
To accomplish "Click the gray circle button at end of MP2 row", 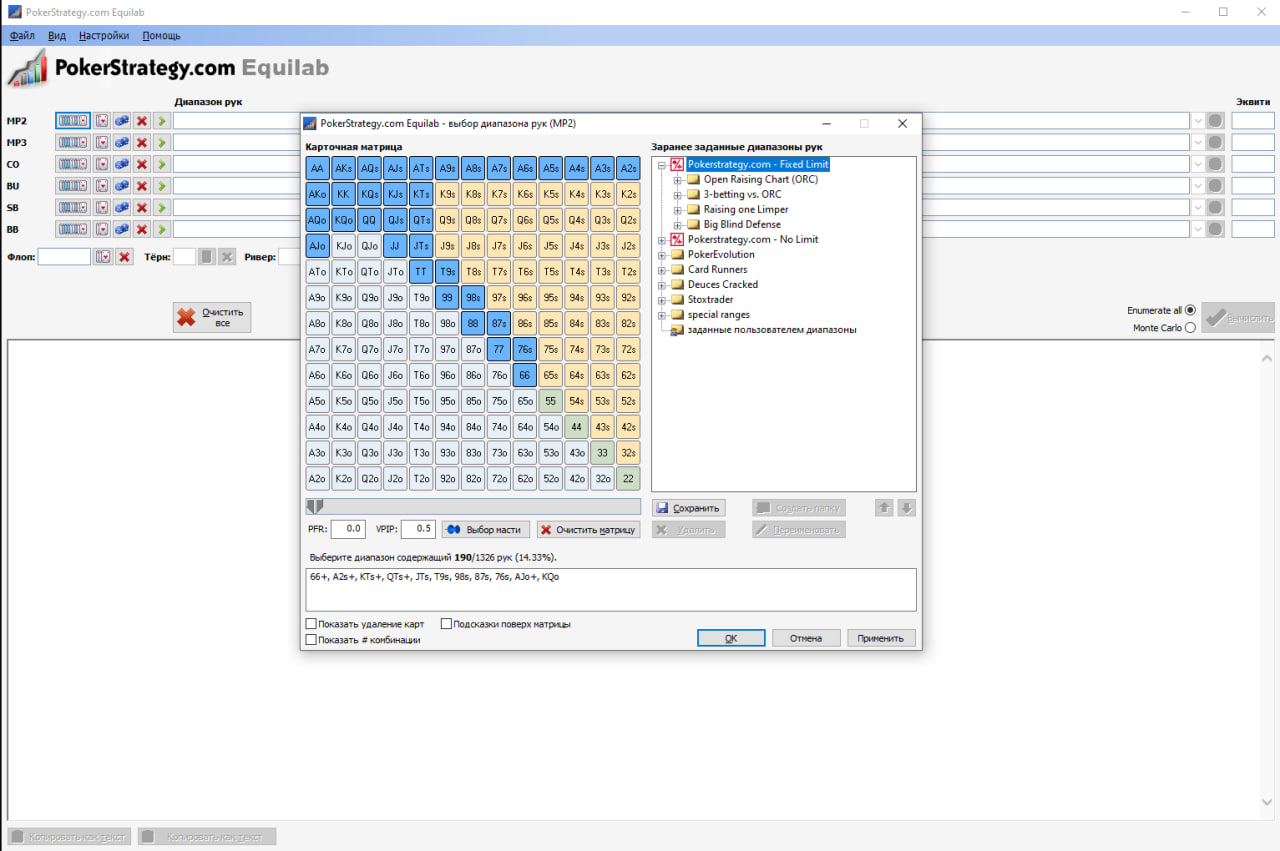I will pos(1215,120).
